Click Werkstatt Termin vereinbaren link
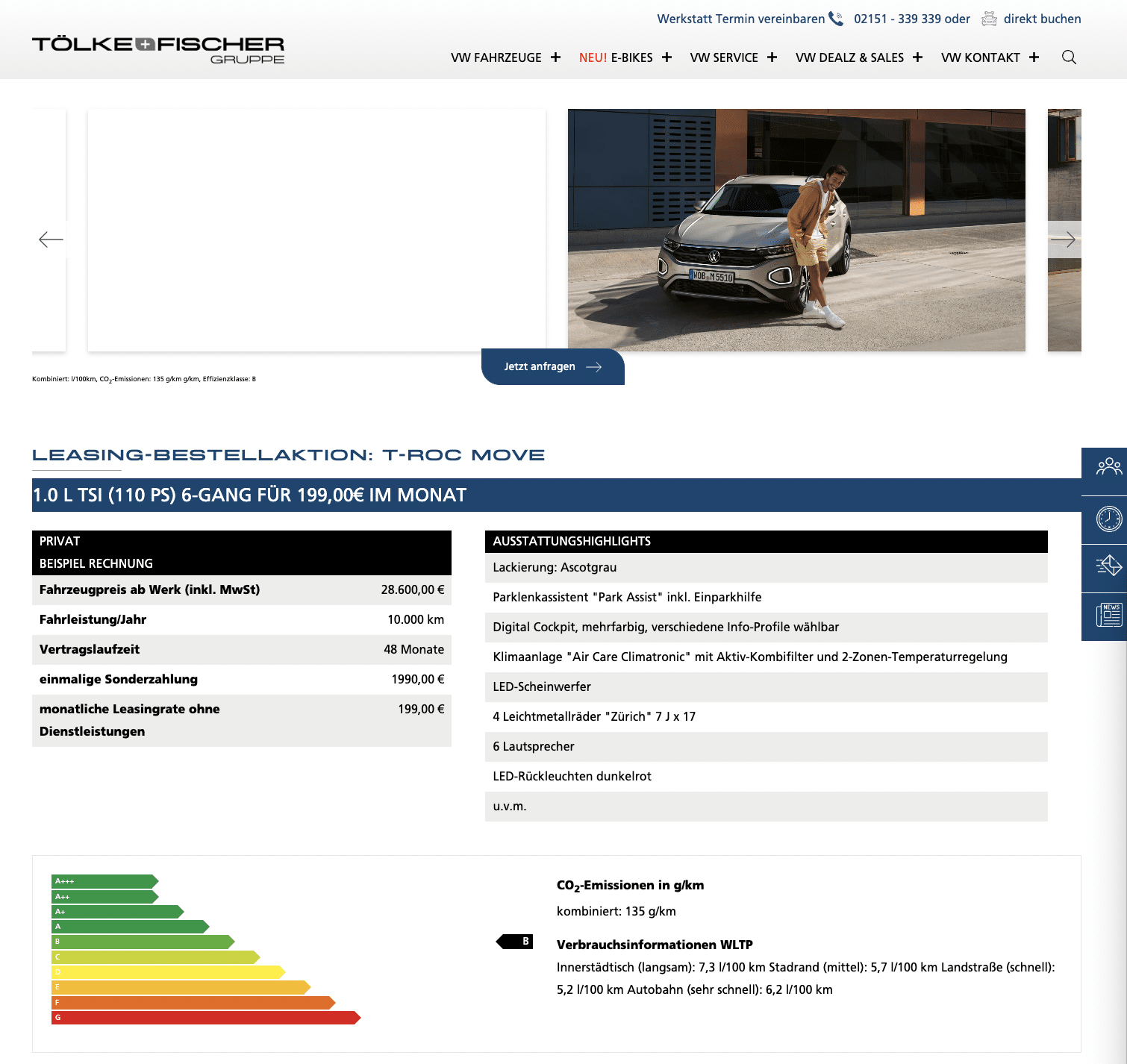This screenshot has height=1064, width=1127. click(741, 19)
